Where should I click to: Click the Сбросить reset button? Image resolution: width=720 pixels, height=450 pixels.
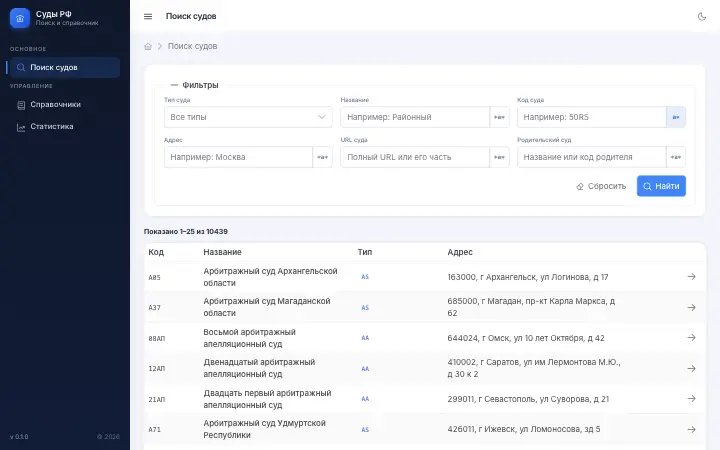[x=601, y=186]
